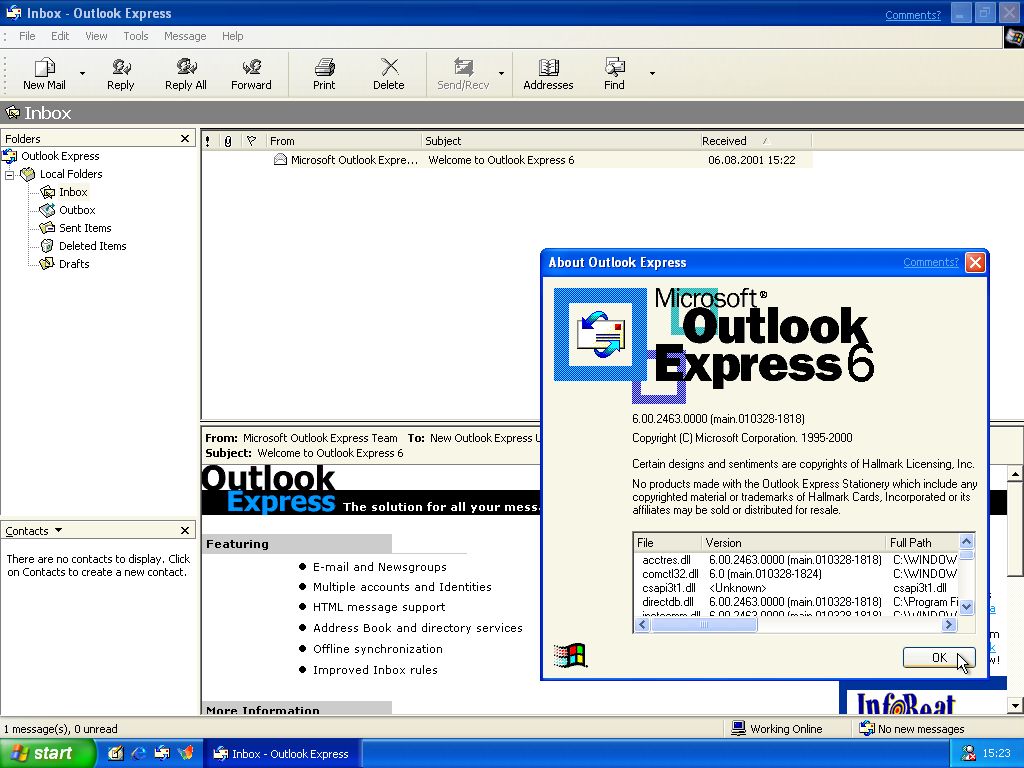
Task: Click the Reply toolbar icon
Action: click(121, 68)
